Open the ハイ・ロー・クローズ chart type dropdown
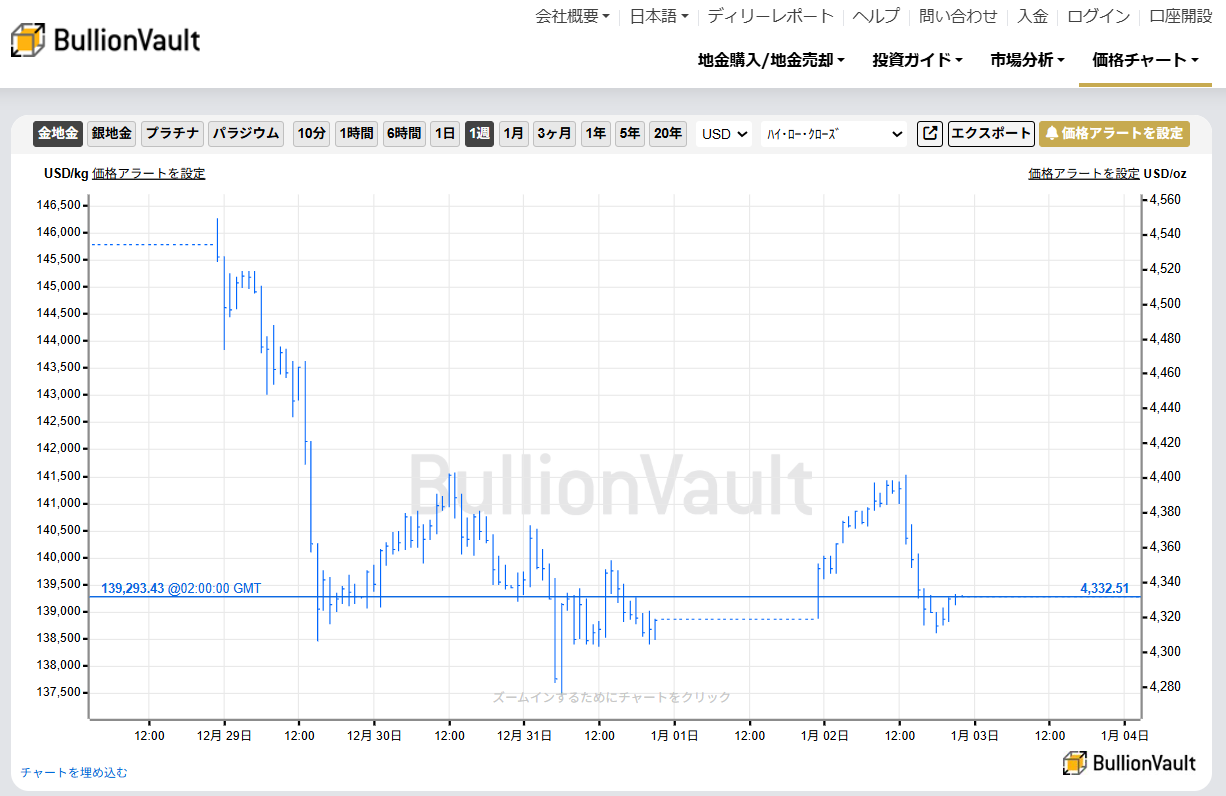 [833, 133]
